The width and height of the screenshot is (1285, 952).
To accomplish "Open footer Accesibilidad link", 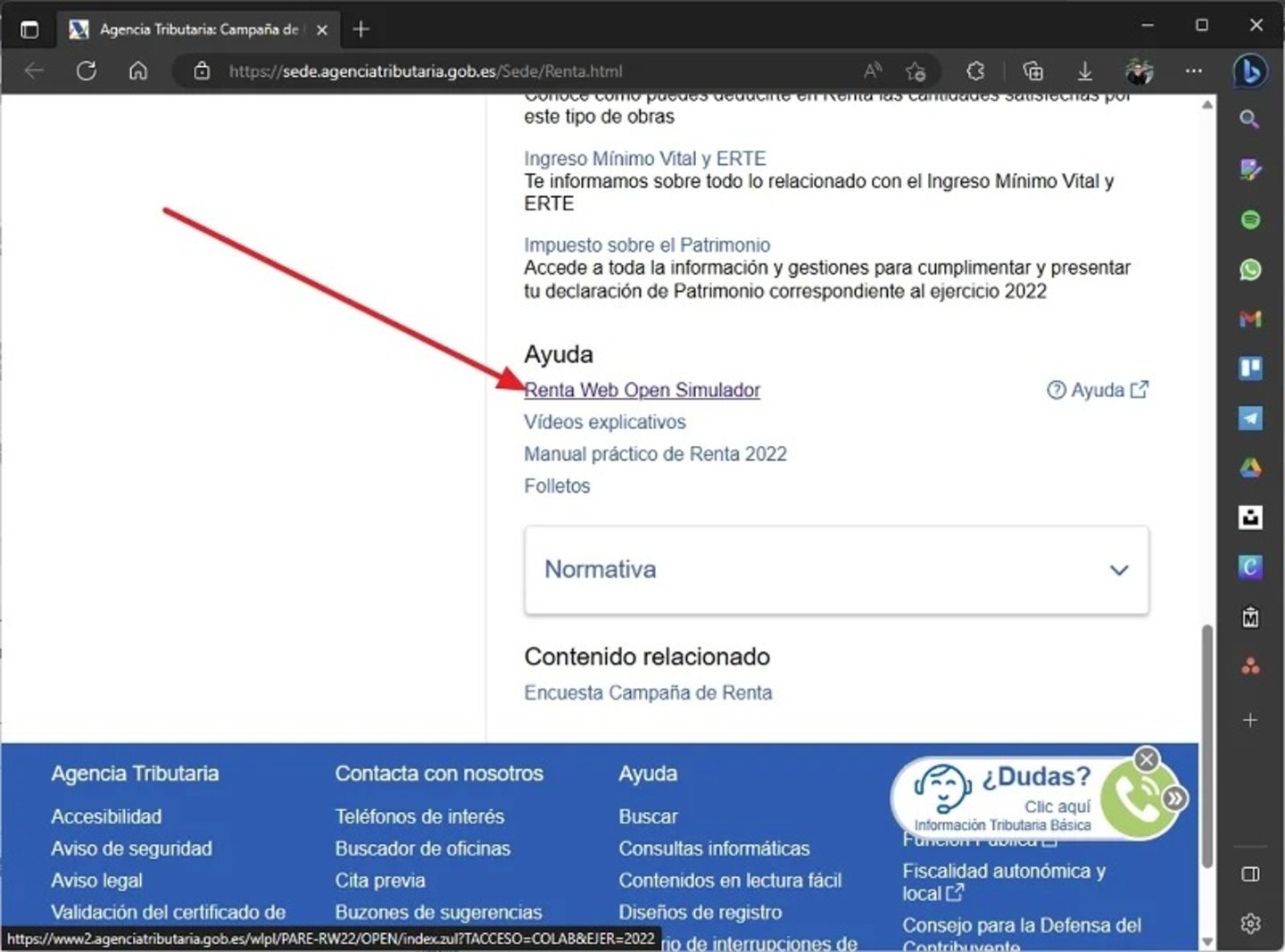I will pyautogui.click(x=106, y=816).
